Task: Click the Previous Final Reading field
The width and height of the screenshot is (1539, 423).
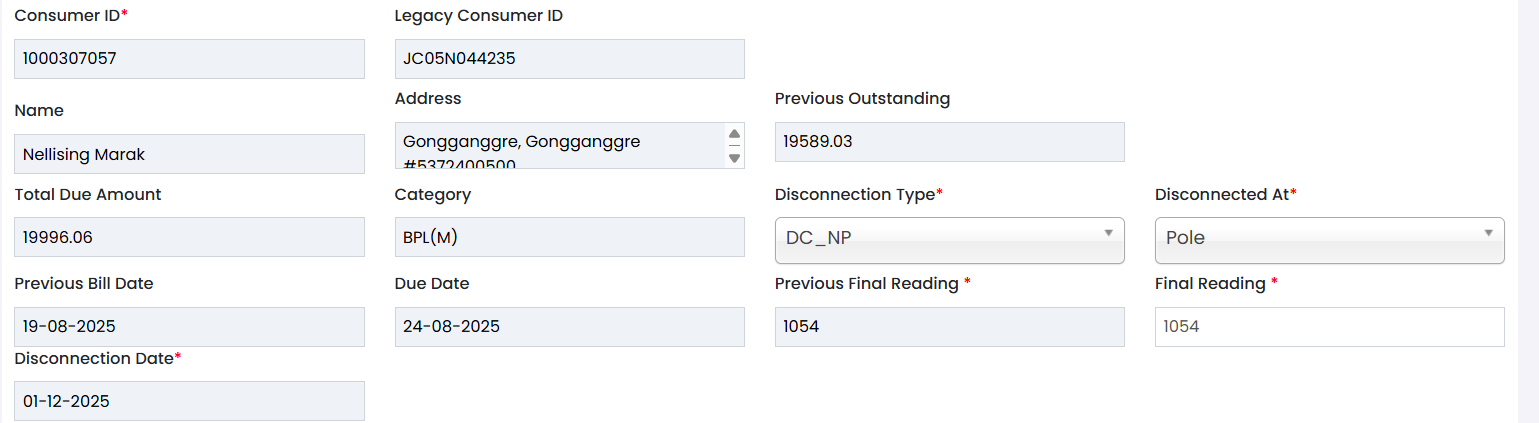Action: [x=949, y=327]
